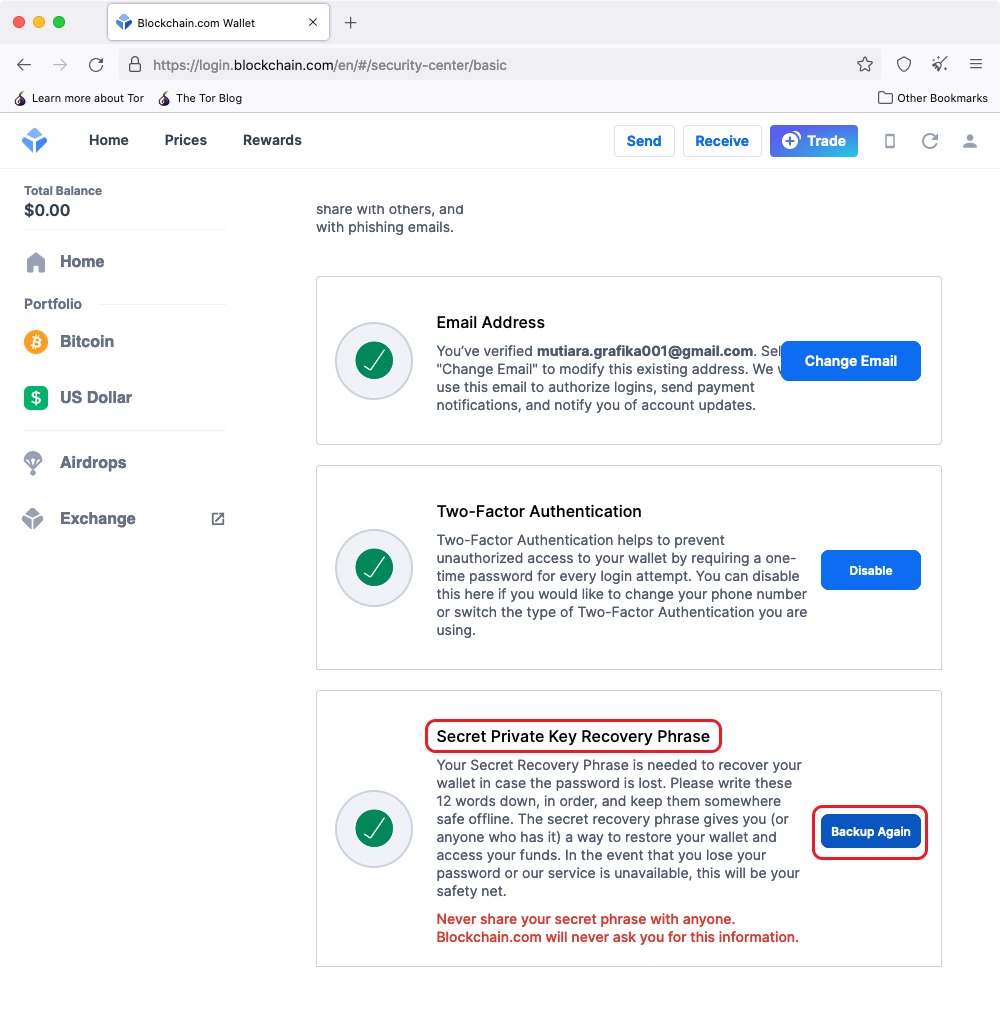The width and height of the screenshot is (1000, 1013).
Task: Open Prices in the top navigation
Action: pyautogui.click(x=186, y=140)
